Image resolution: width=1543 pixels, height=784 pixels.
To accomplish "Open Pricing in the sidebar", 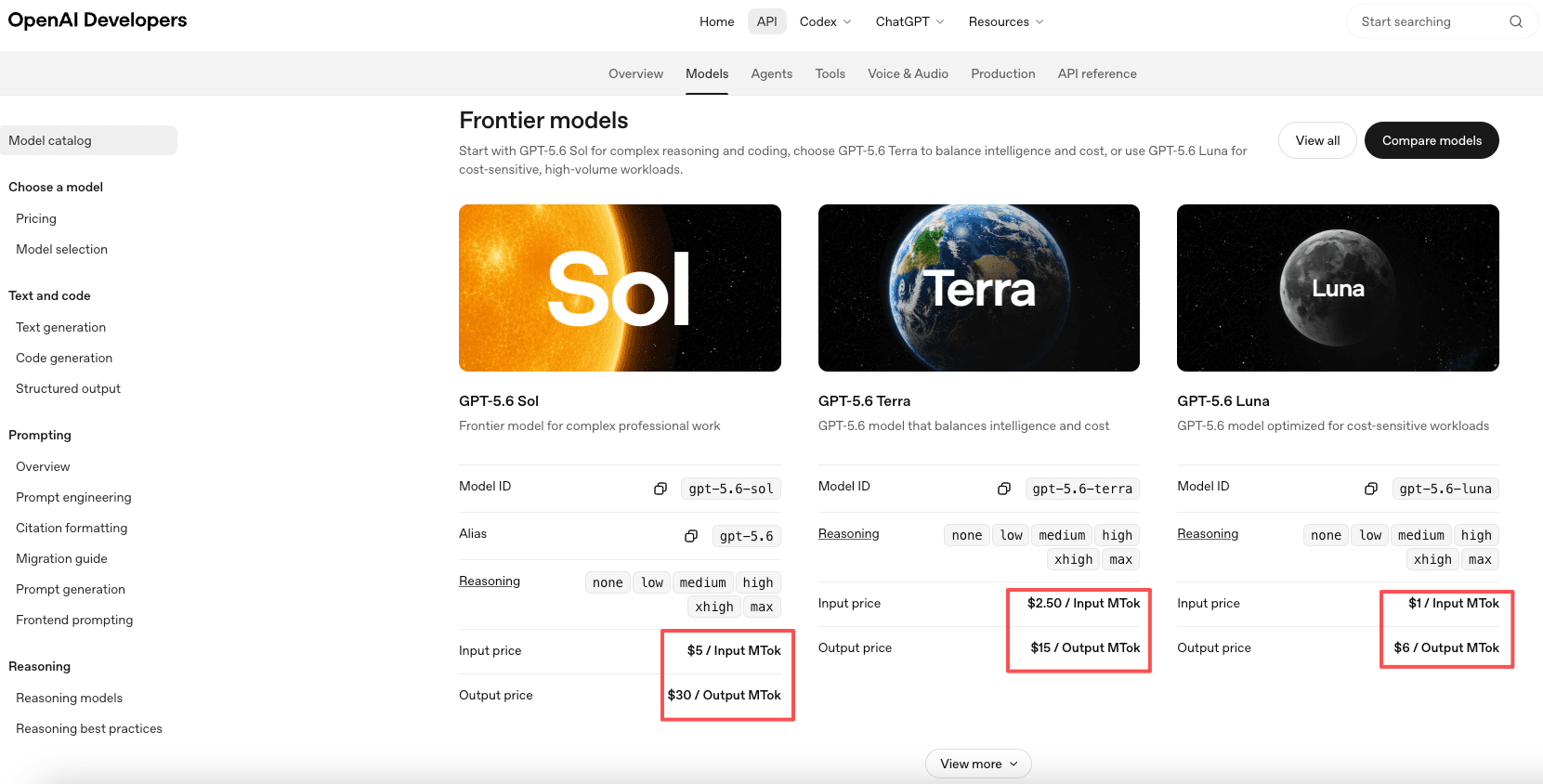I will coord(36,218).
